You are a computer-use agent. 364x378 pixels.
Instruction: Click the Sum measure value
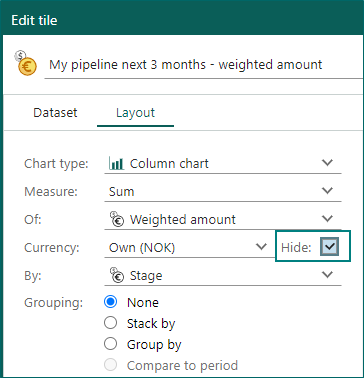click(x=121, y=192)
